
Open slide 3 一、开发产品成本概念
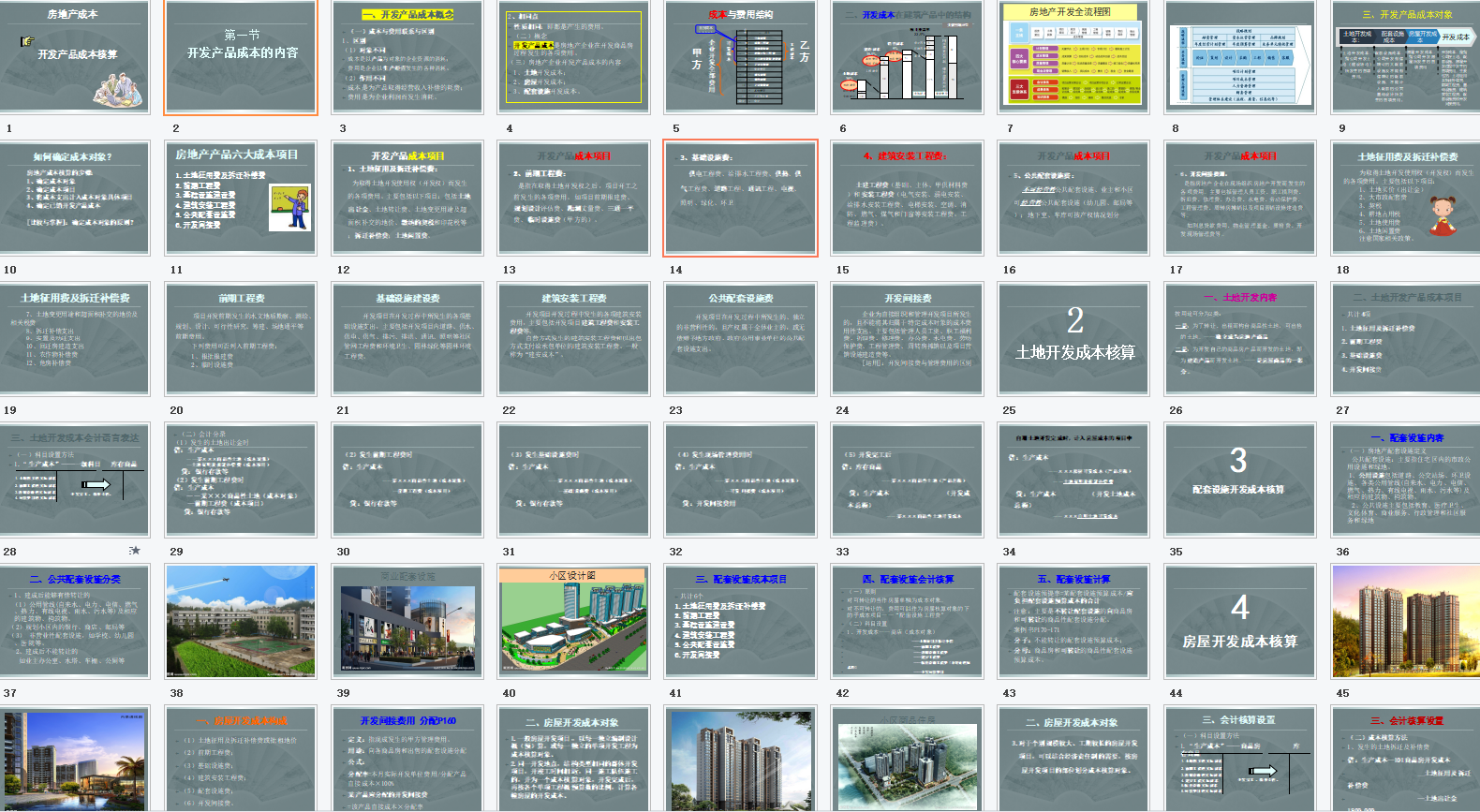pos(407,56)
